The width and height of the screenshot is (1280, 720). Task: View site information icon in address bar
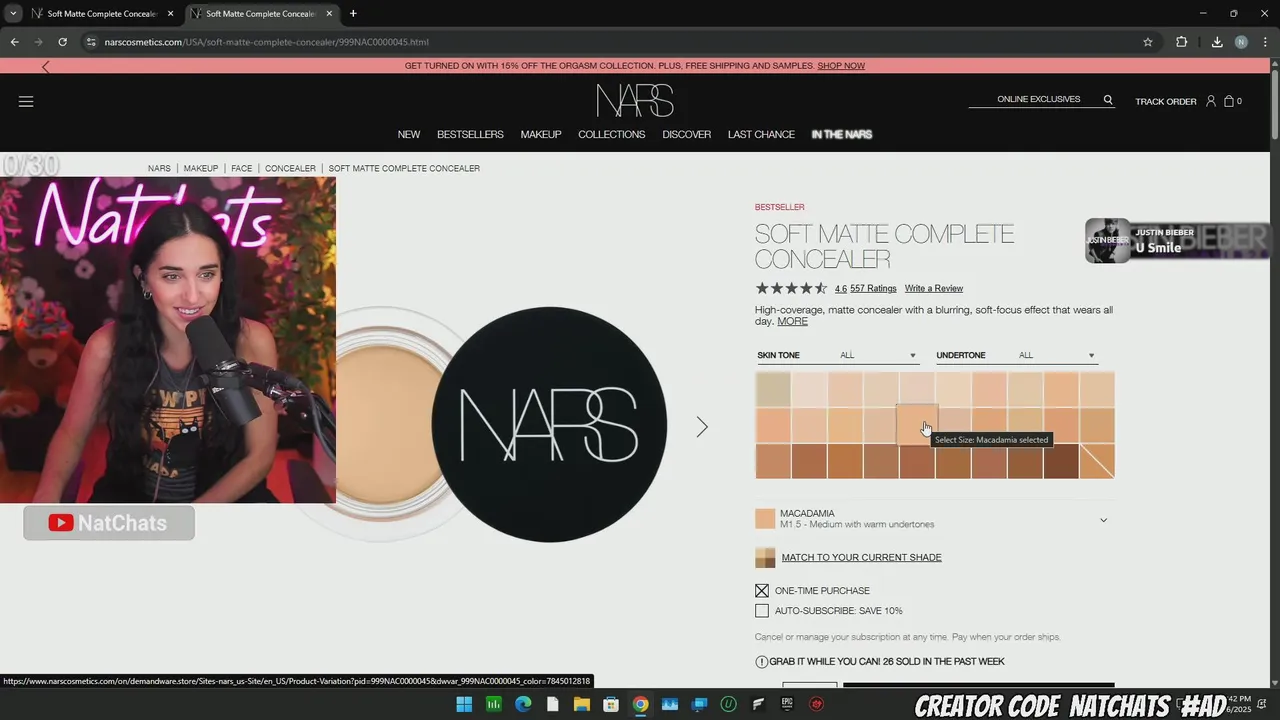coord(91,42)
